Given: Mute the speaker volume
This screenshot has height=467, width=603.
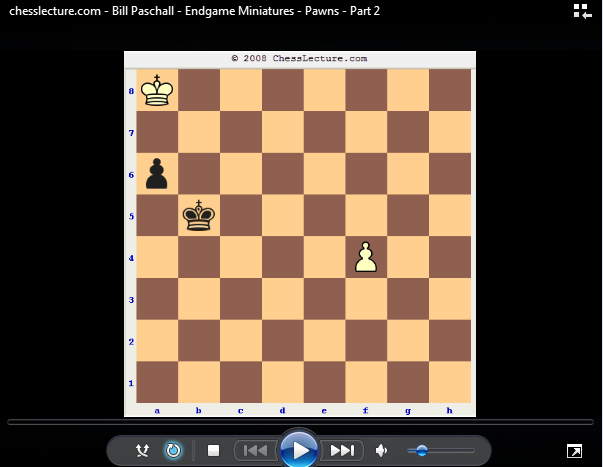Looking at the screenshot, I should (381, 450).
